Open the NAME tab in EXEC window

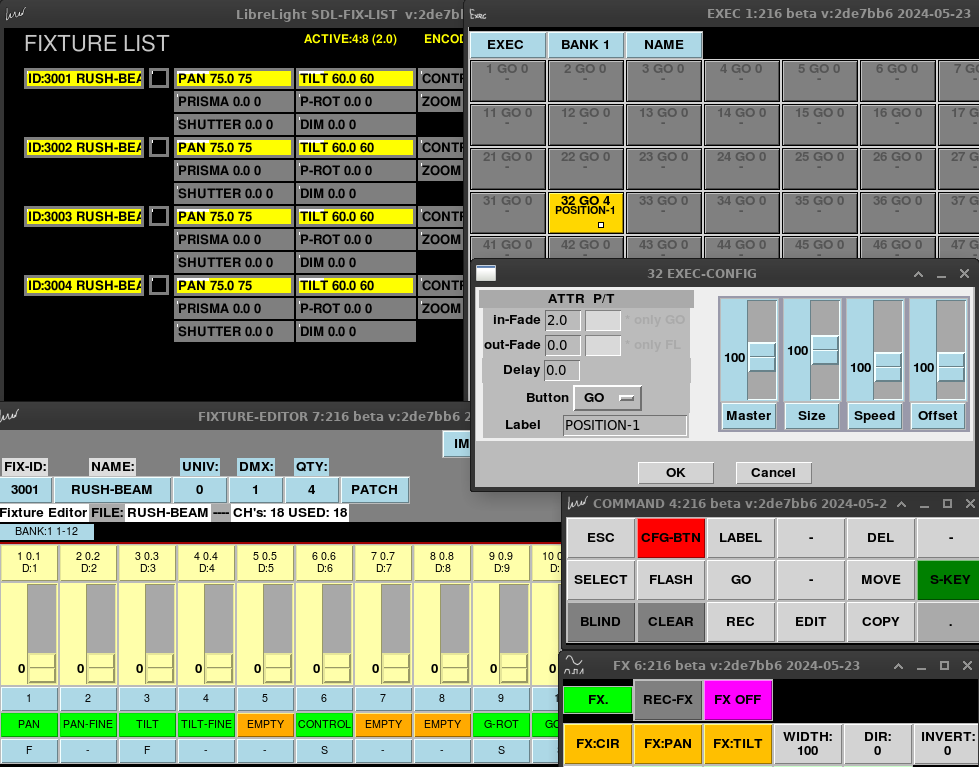pyautogui.click(x=664, y=45)
